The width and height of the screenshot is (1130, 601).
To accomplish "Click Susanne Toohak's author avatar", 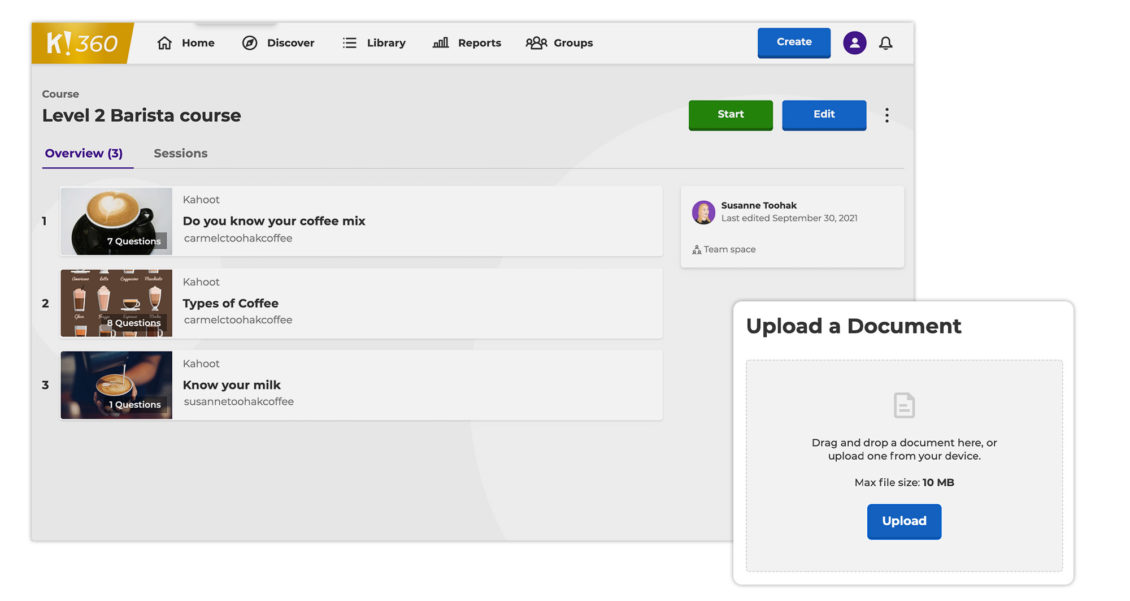I will pos(704,212).
